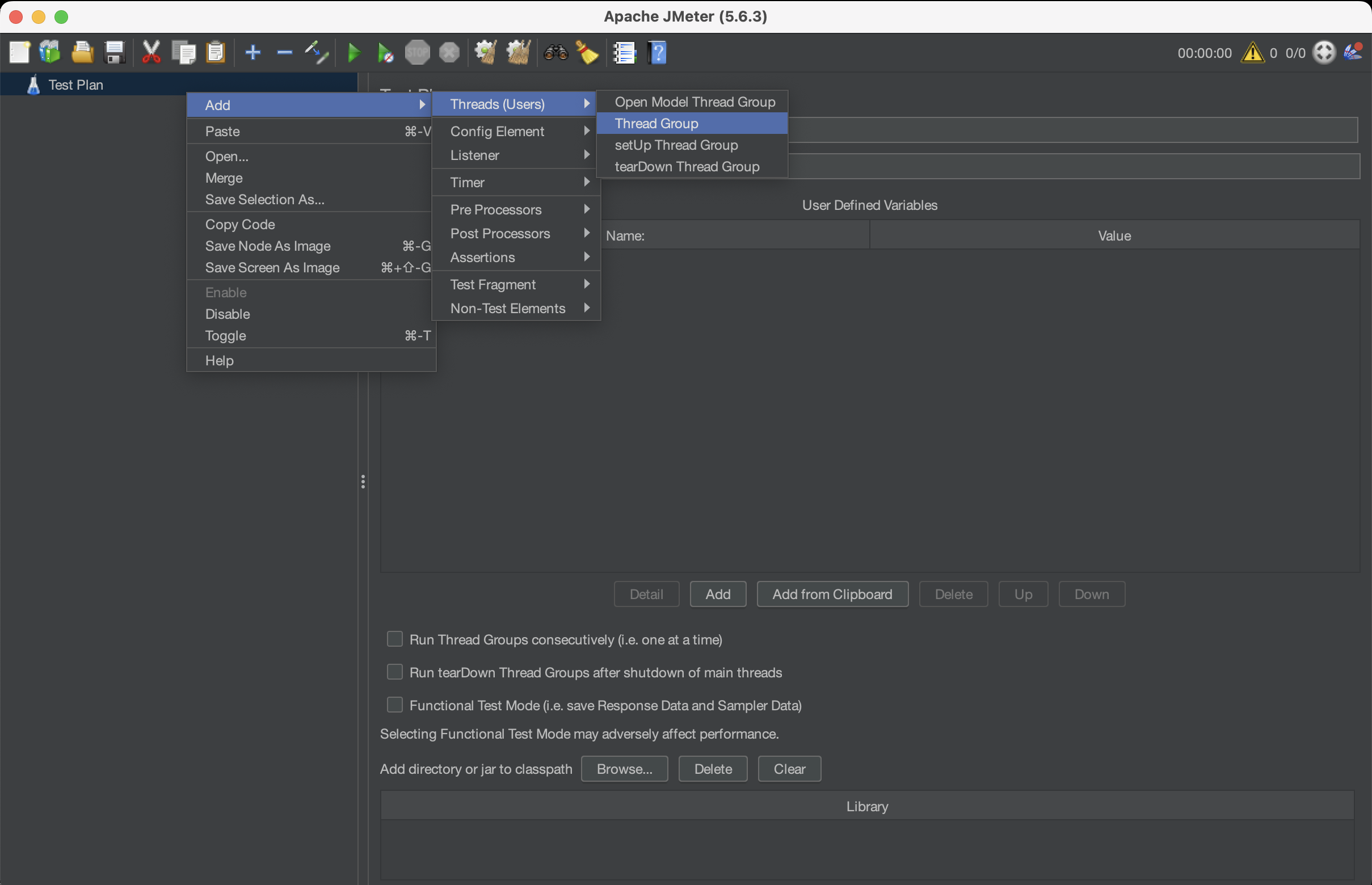Click the Search binoculars icon
1372x885 pixels.
pyautogui.click(x=555, y=53)
